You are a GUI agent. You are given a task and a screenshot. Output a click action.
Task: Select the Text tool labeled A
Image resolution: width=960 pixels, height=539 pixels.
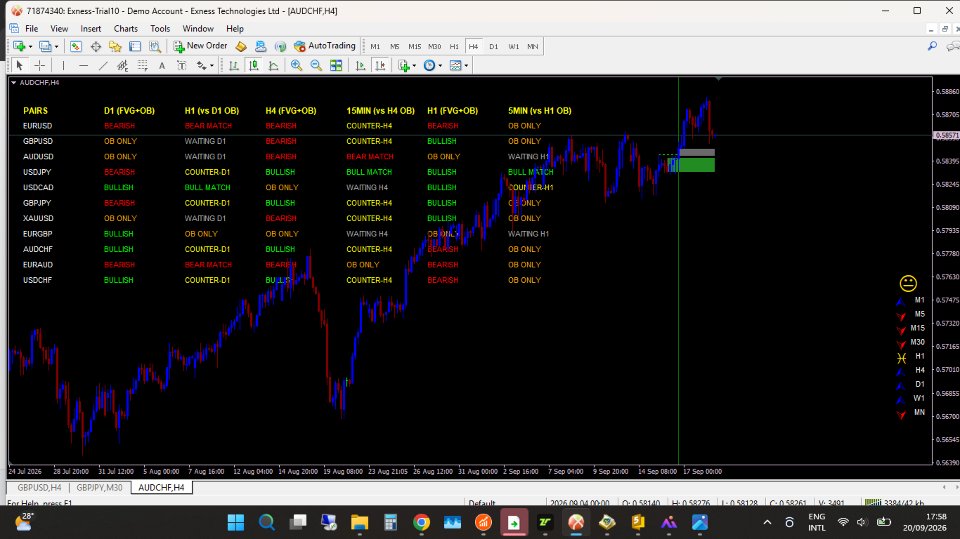click(x=162, y=65)
